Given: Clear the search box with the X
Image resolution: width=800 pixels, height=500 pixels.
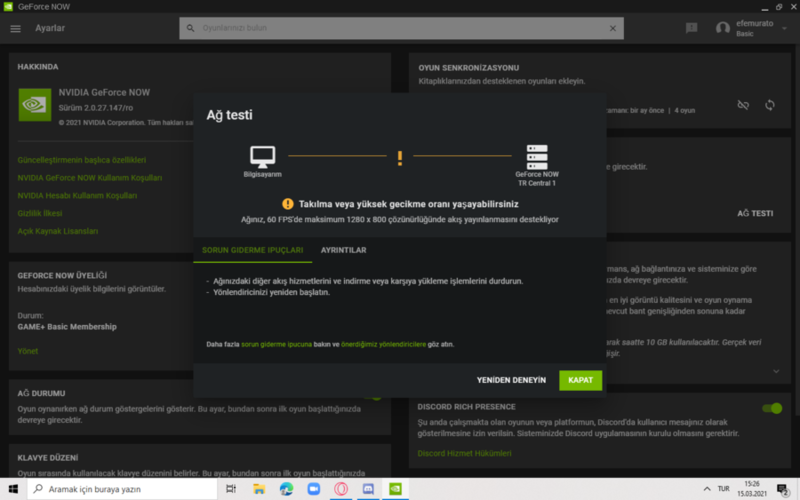Looking at the screenshot, I should coord(613,29).
